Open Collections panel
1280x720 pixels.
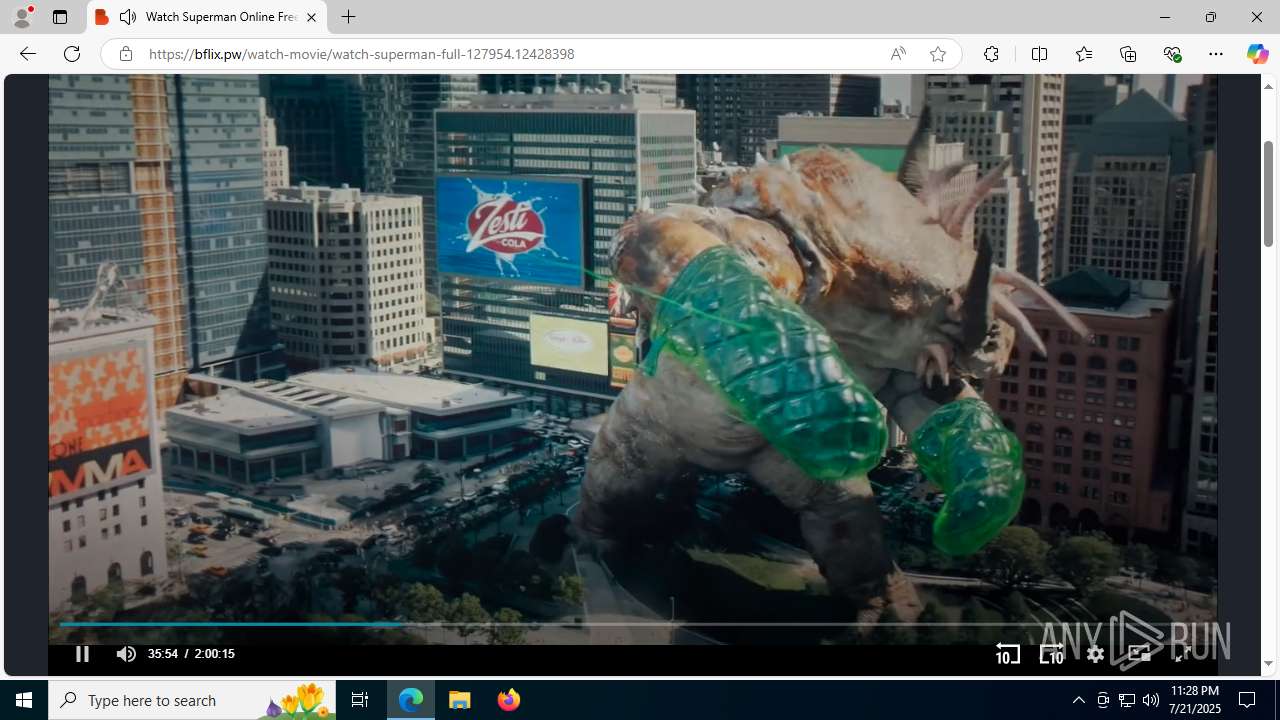[x=1128, y=54]
